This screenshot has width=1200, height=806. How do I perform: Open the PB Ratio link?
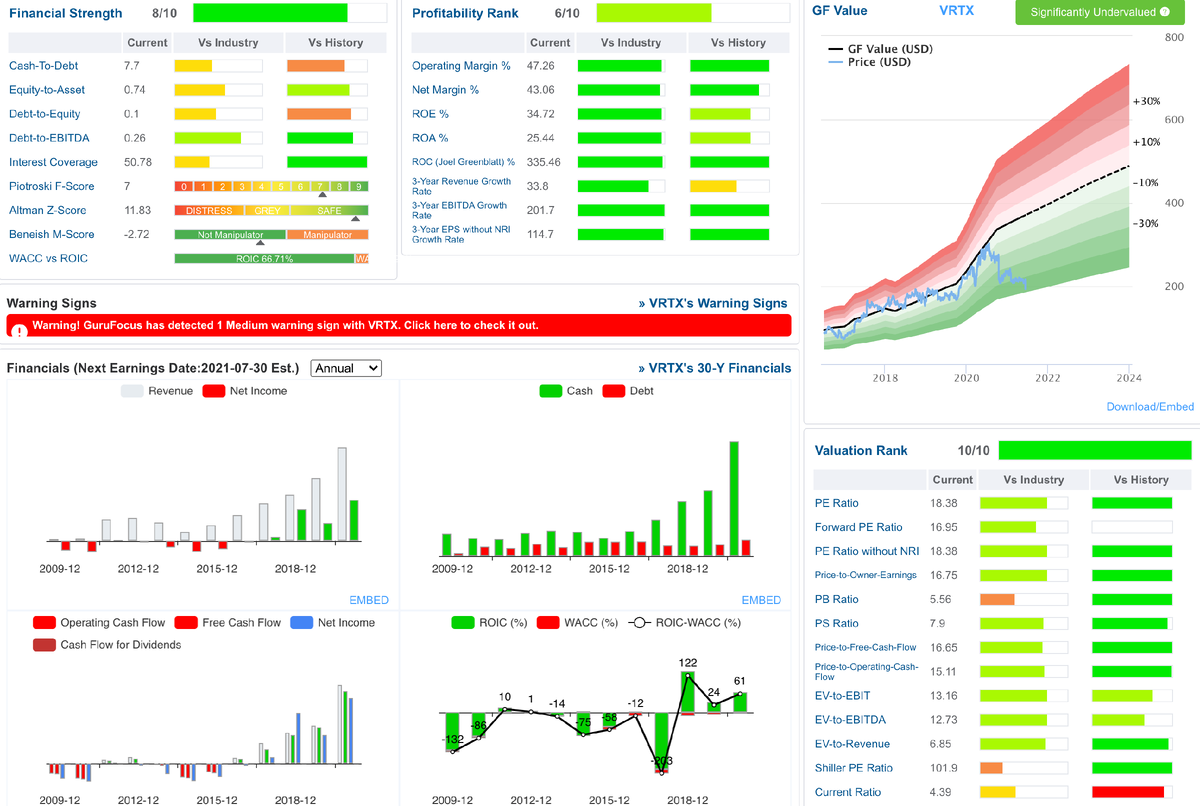pyautogui.click(x=836, y=599)
